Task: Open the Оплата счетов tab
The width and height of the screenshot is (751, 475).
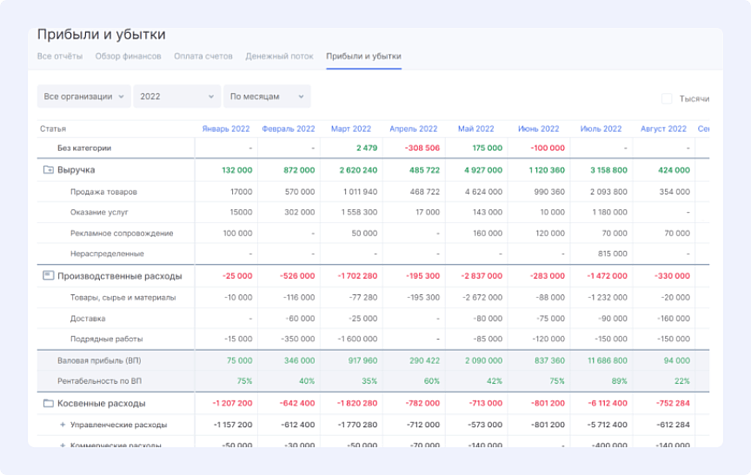Action: [202, 56]
